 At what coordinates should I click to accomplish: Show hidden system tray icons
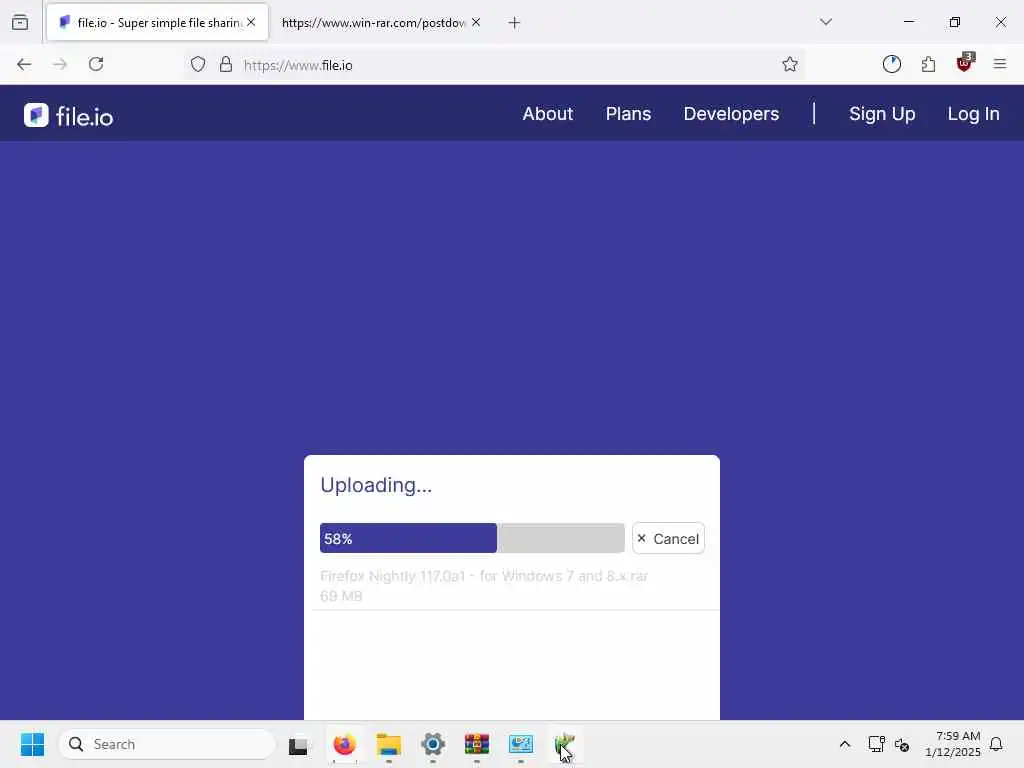[x=844, y=744]
